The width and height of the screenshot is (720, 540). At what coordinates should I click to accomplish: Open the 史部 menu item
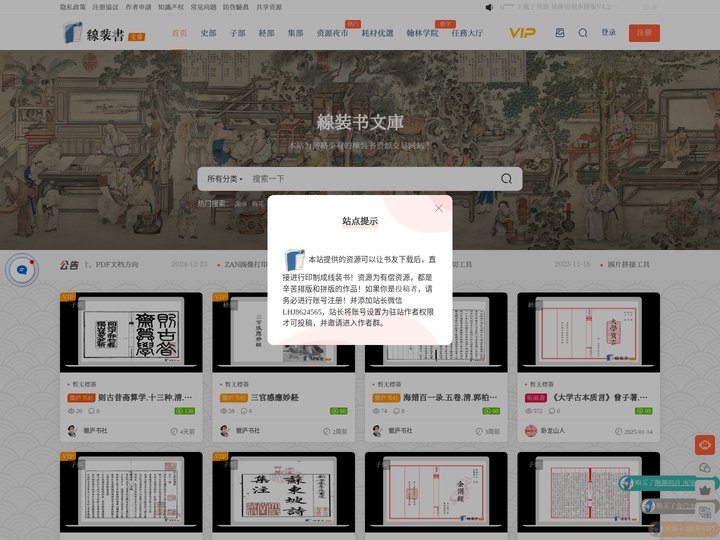pos(208,33)
